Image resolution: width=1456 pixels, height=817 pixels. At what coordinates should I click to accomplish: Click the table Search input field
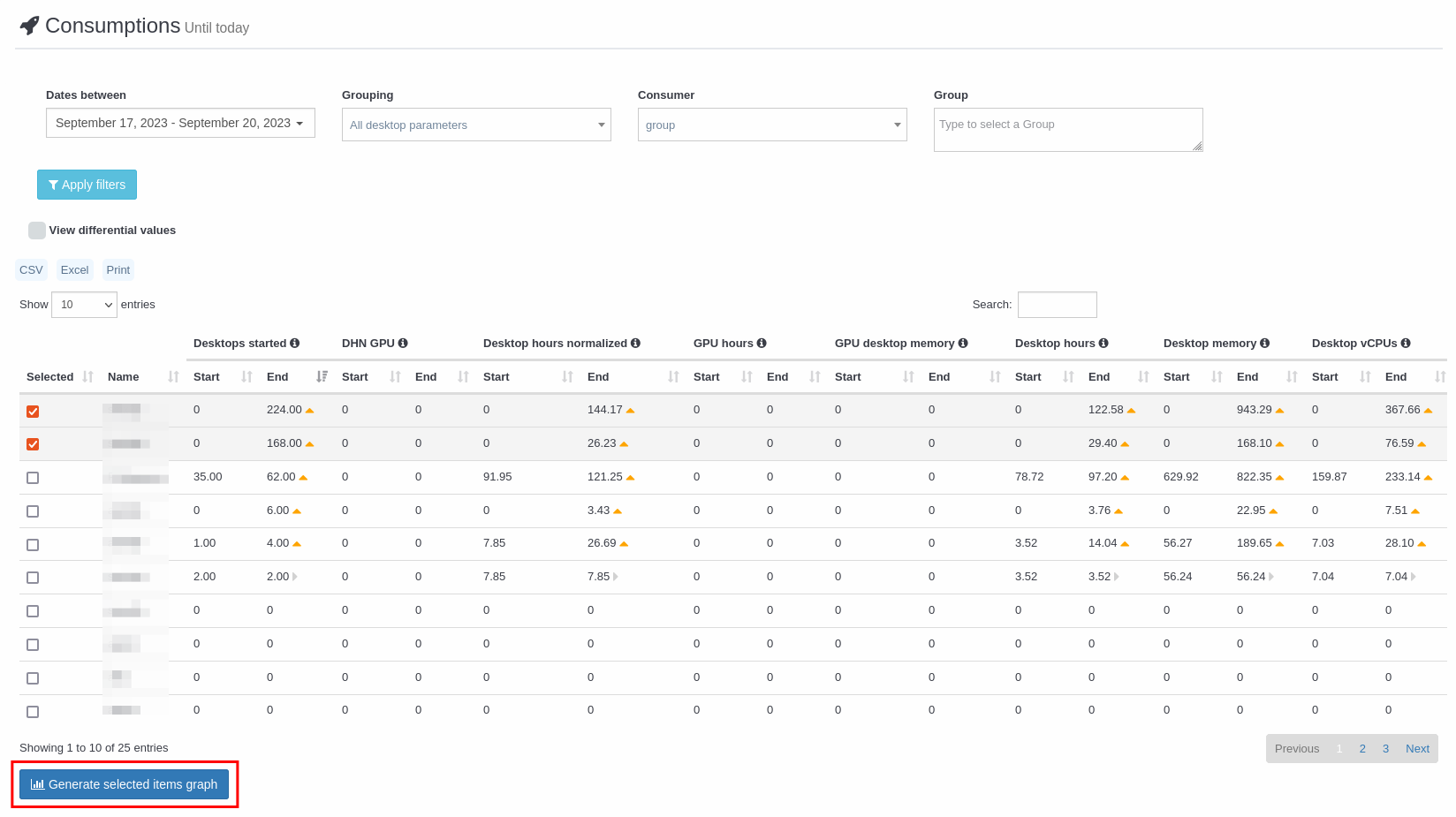(x=1057, y=305)
